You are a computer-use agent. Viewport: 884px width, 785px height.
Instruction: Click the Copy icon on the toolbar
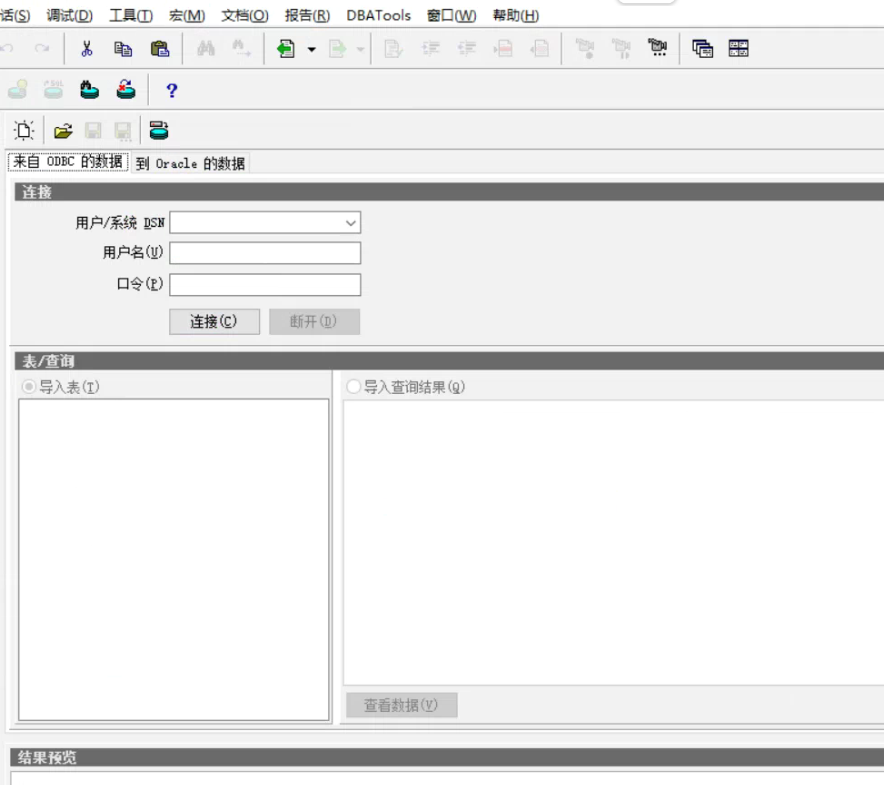tap(122, 47)
